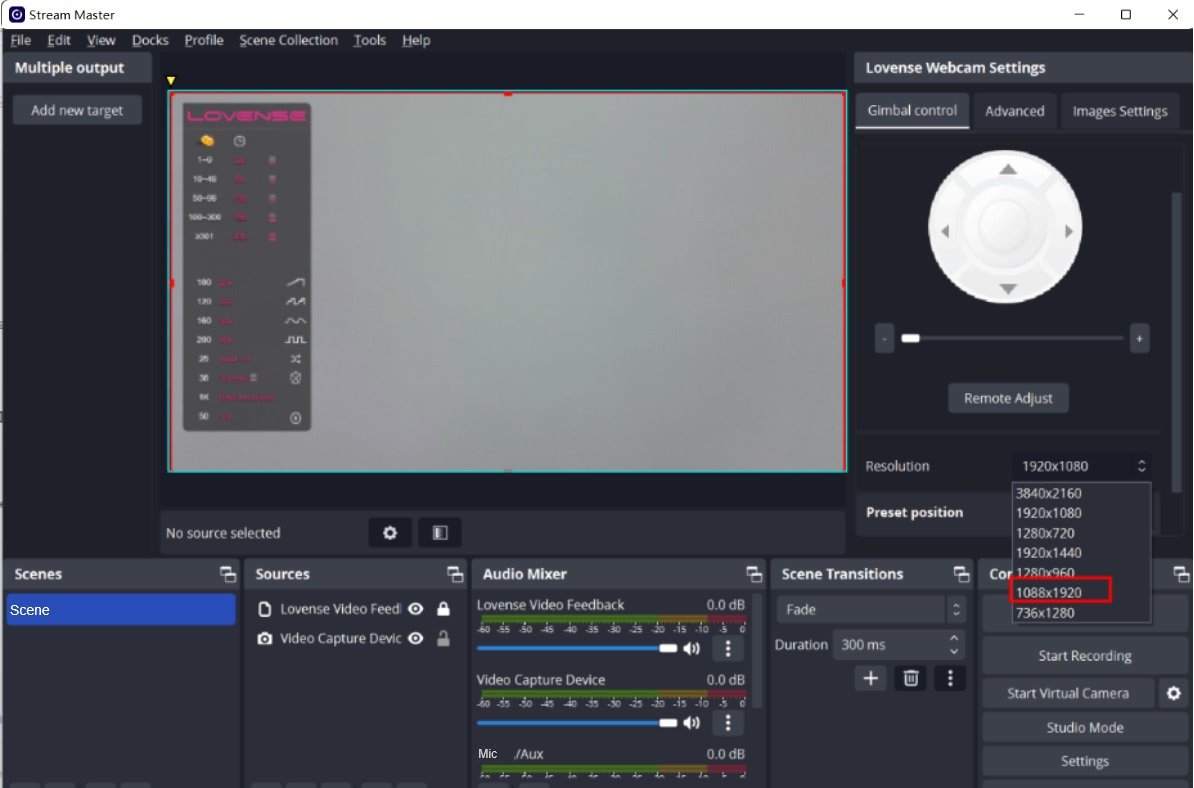Viewport: 1194px width, 788px height.
Task: Delete the scene transition trash icon
Action: pos(911,678)
